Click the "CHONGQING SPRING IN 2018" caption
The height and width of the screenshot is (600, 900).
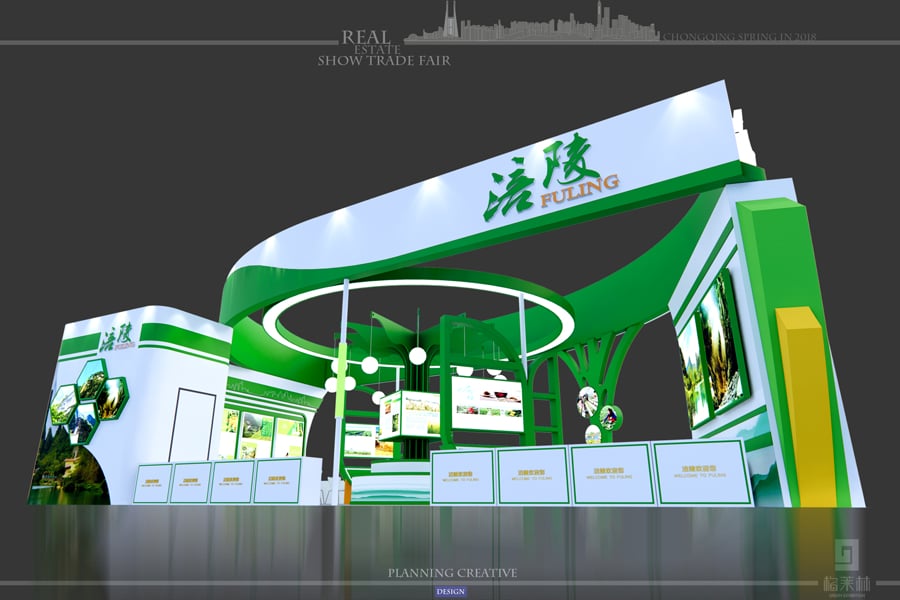tap(739, 37)
